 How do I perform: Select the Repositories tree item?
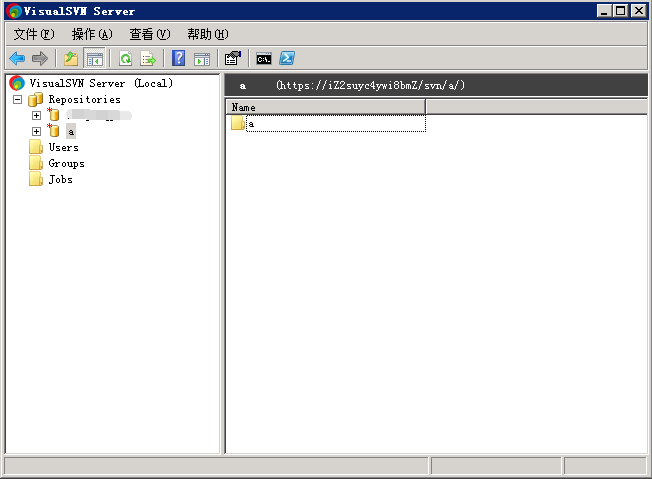(x=84, y=99)
